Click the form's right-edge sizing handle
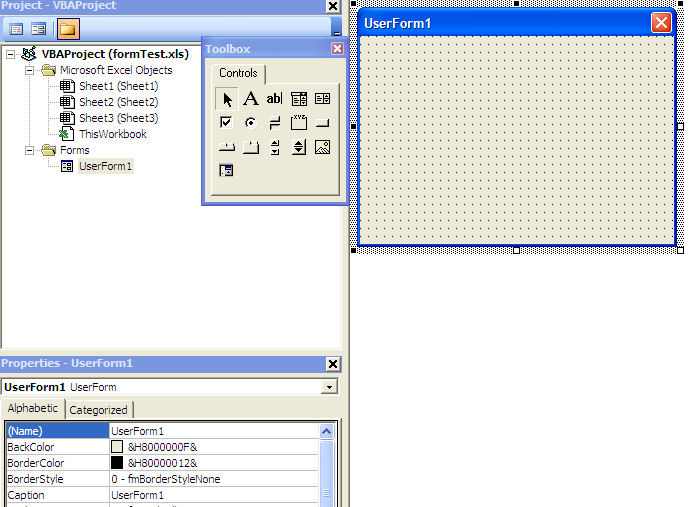The width and height of the screenshot is (692, 507). [x=681, y=127]
